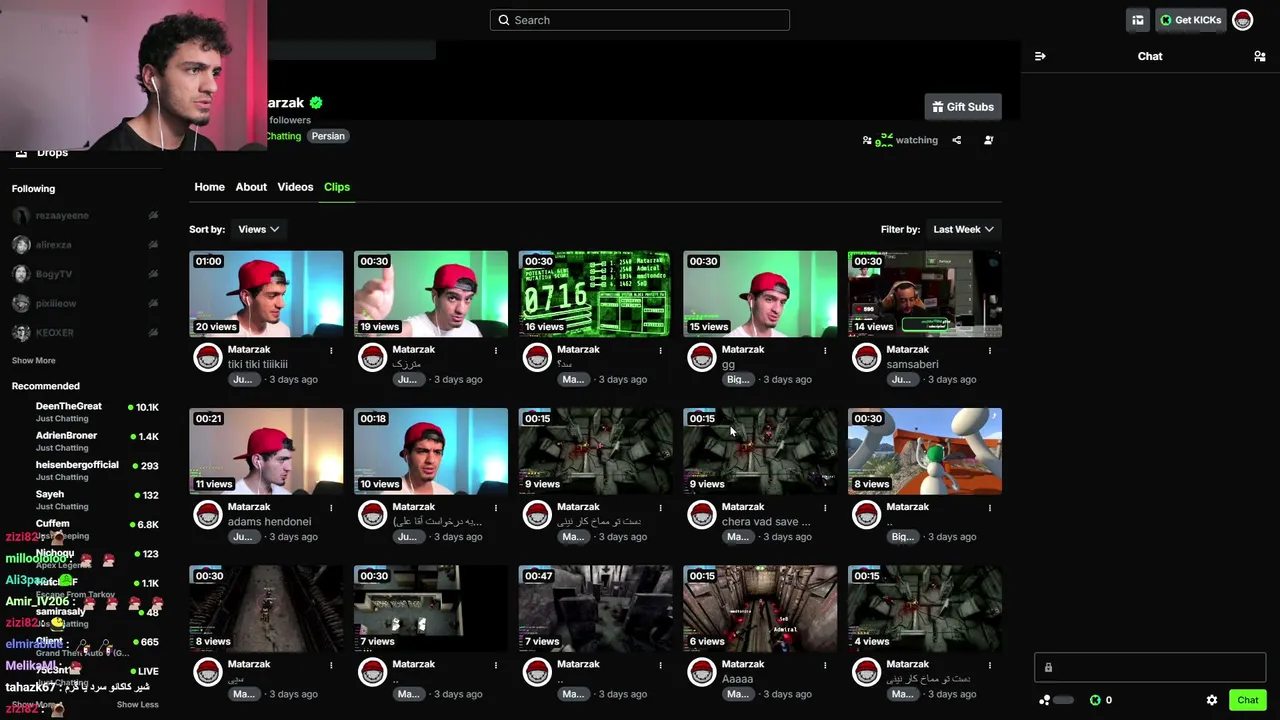Click the channel points progress pill

click(1063, 700)
